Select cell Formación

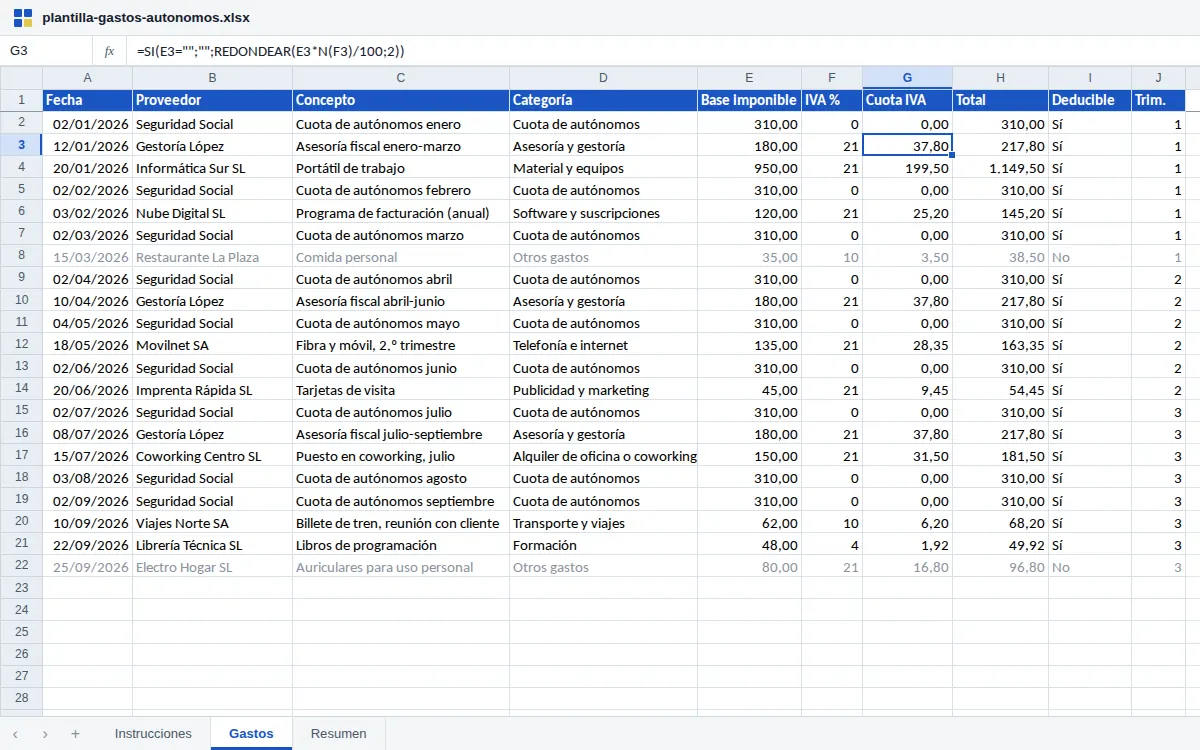[x=604, y=545]
